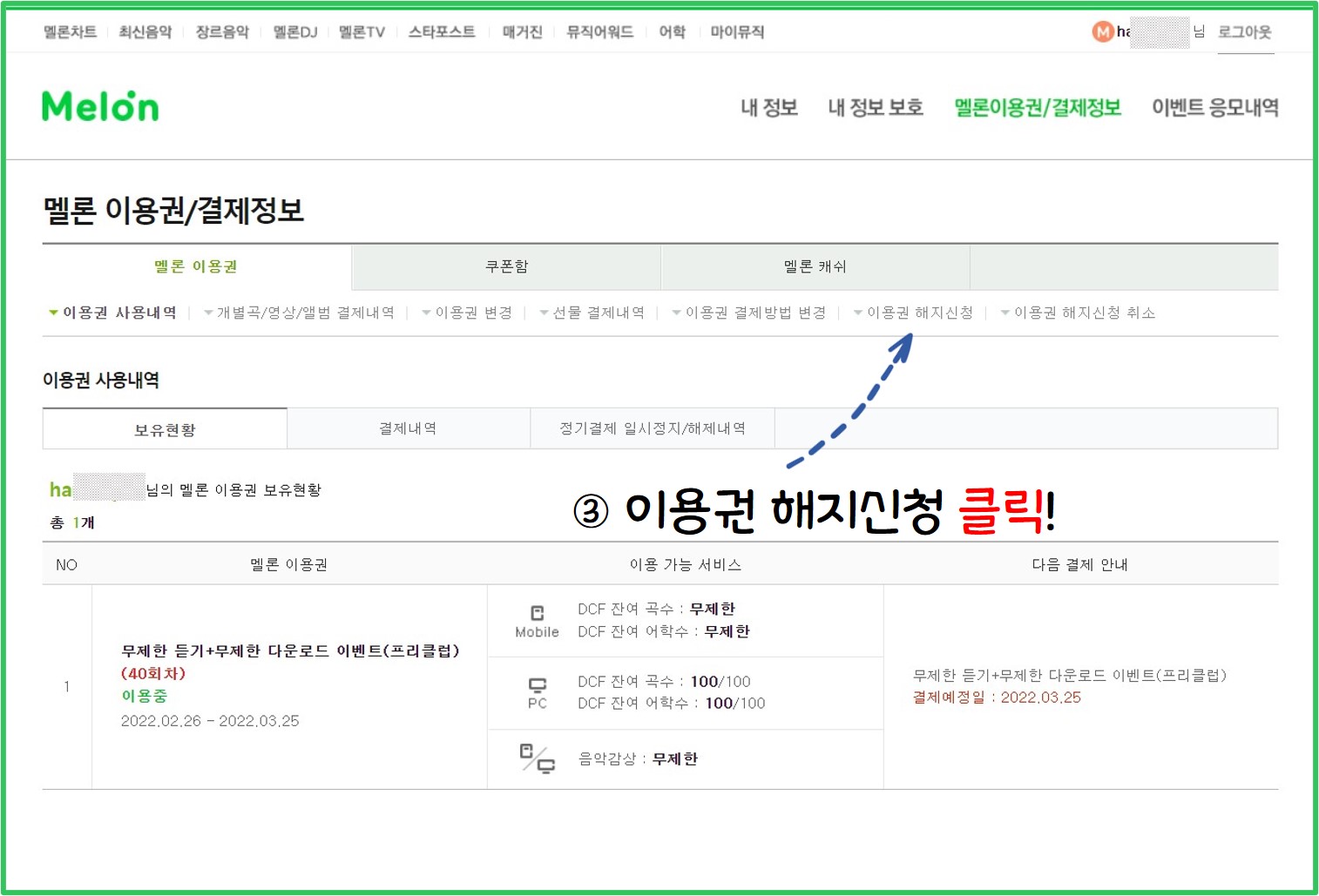This screenshot has height=896, width=1319.
Task: Select 이용권 결제방법 변경 submenu
Action: click(x=756, y=313)
